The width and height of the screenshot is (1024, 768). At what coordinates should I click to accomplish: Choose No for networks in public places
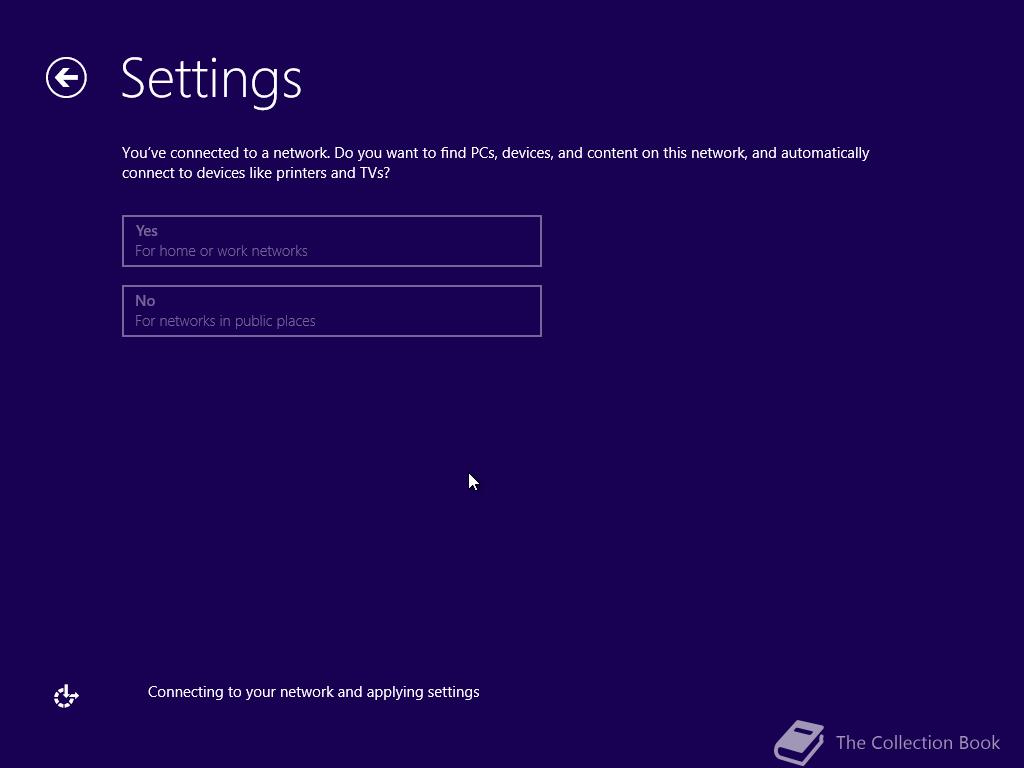click(x=332, y=311)
